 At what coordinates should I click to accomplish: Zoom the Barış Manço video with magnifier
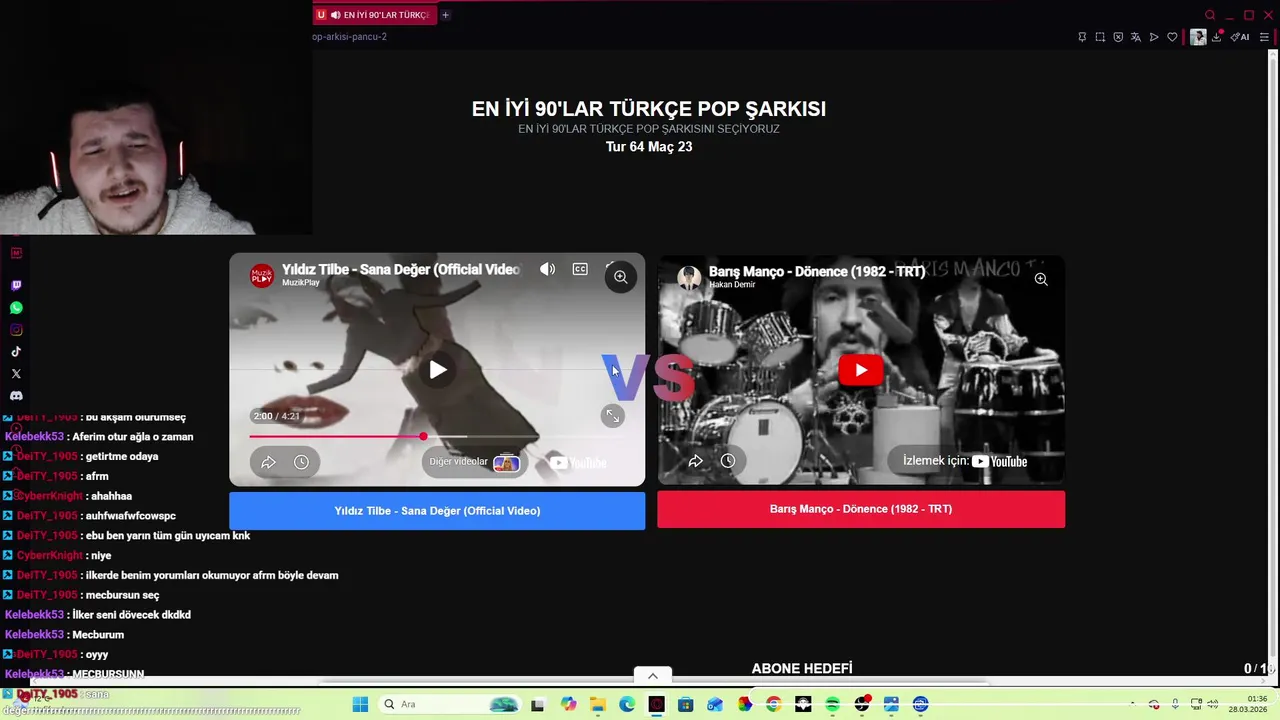[1041, 279]
